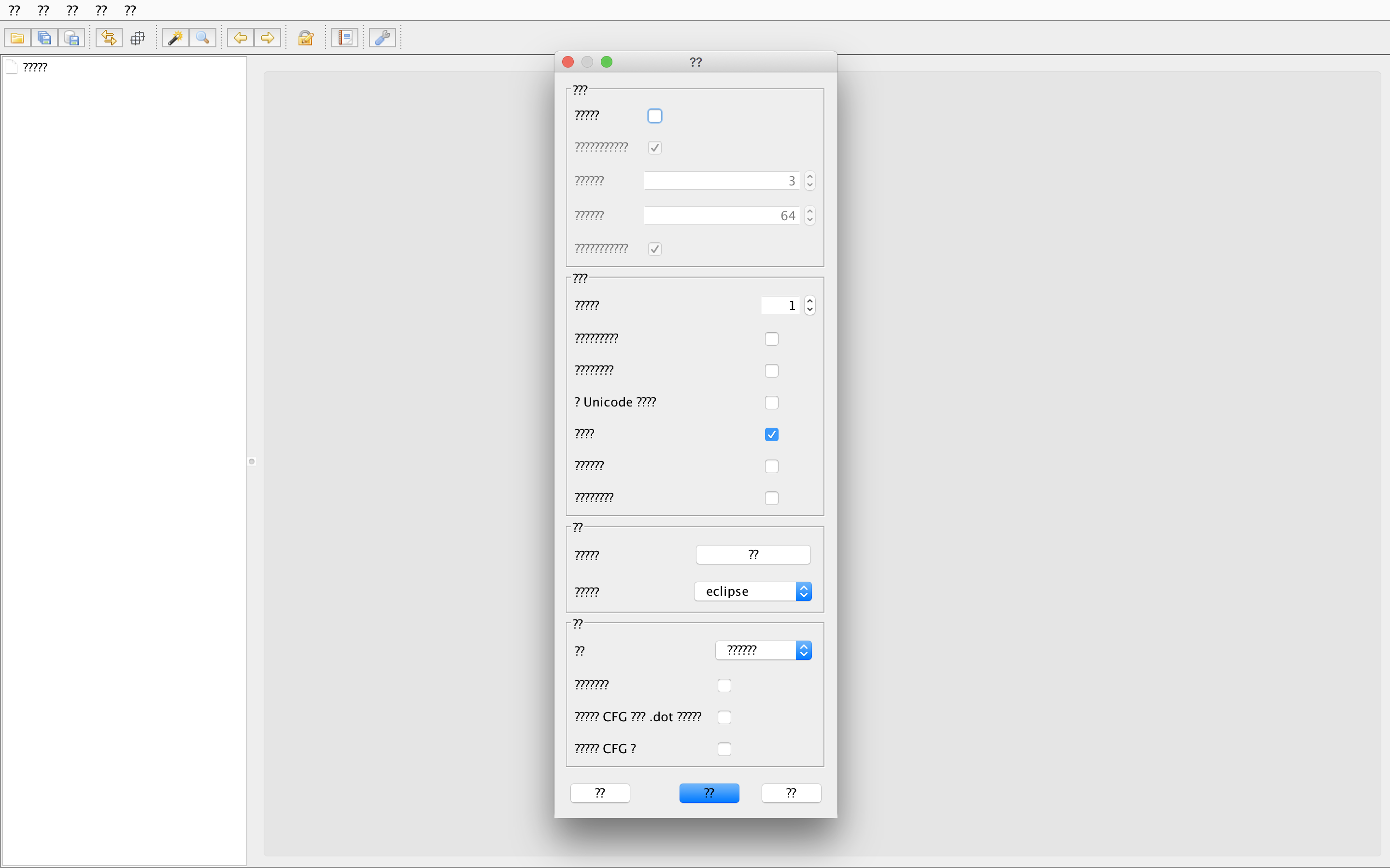Click the save-all files toolbar icon
Screen dimensions: 1390x868
coord(44,37)
